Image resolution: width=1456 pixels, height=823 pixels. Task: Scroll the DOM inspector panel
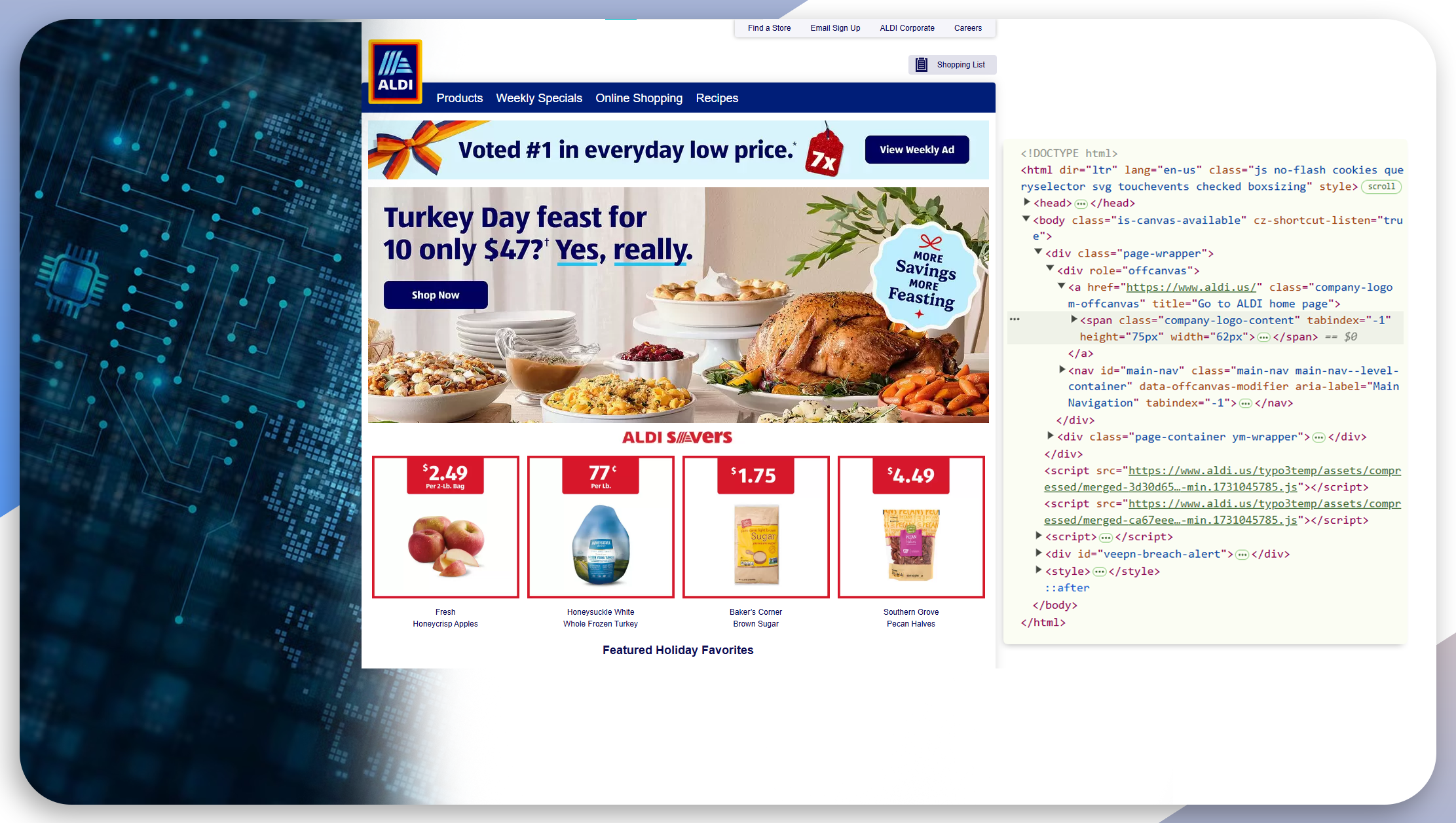(x=1382, y=186)
